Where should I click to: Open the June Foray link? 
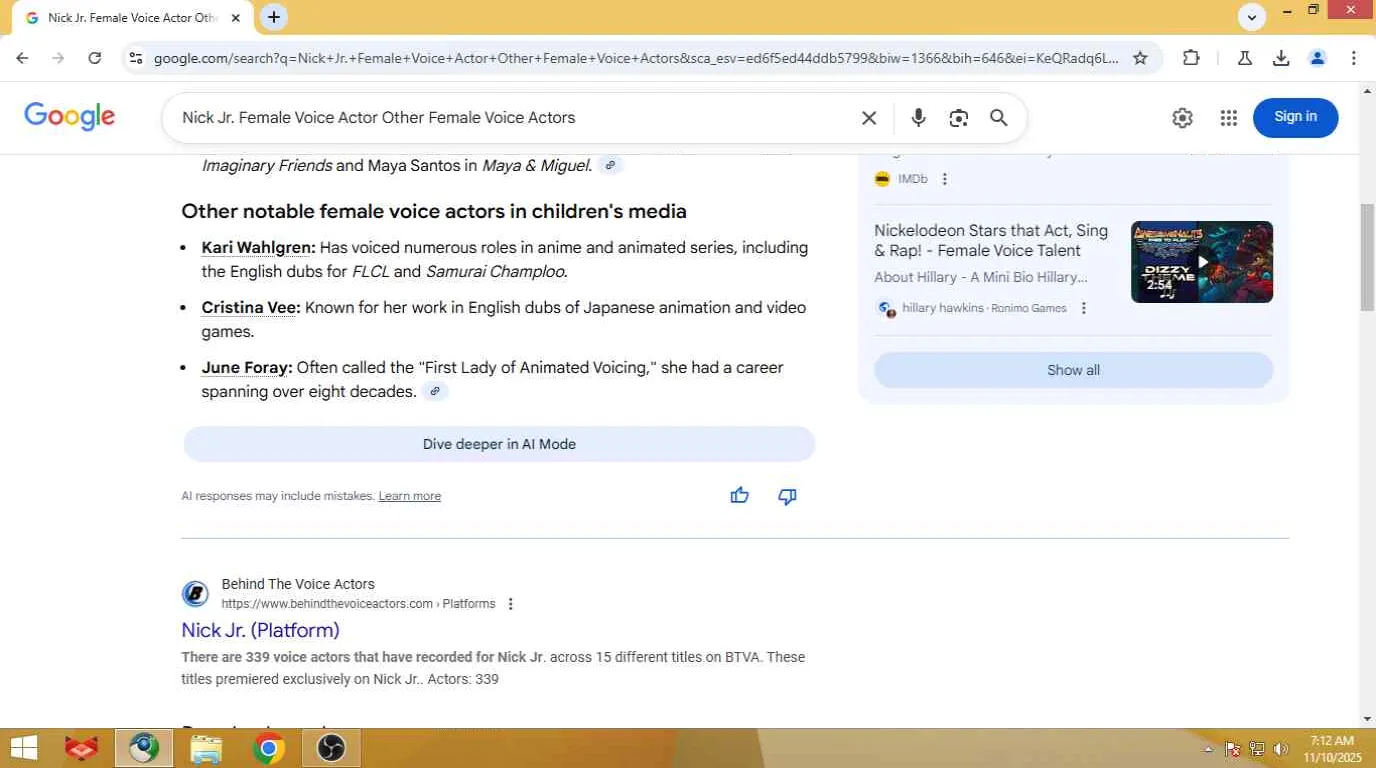[x=247, y=368]
